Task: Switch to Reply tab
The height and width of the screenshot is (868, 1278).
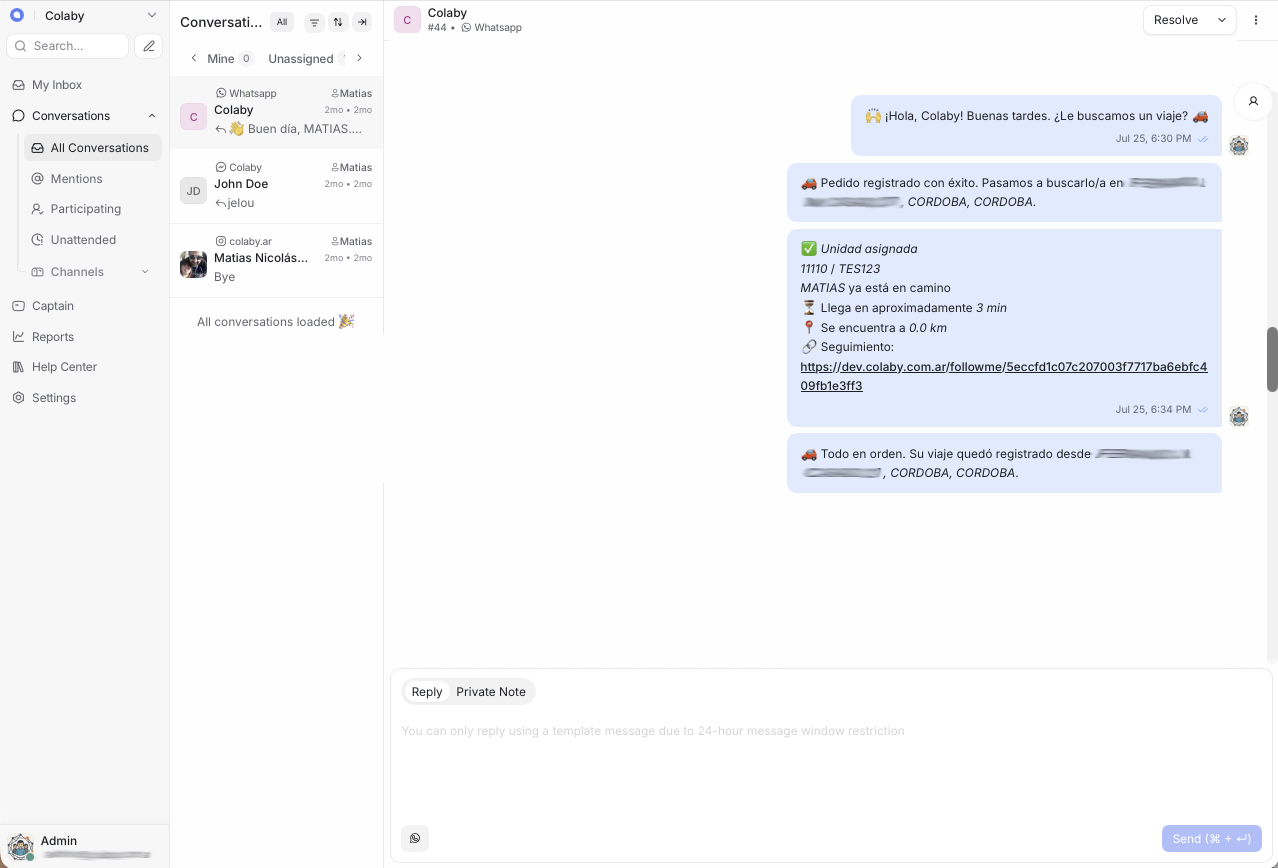Action: point(427,692)
